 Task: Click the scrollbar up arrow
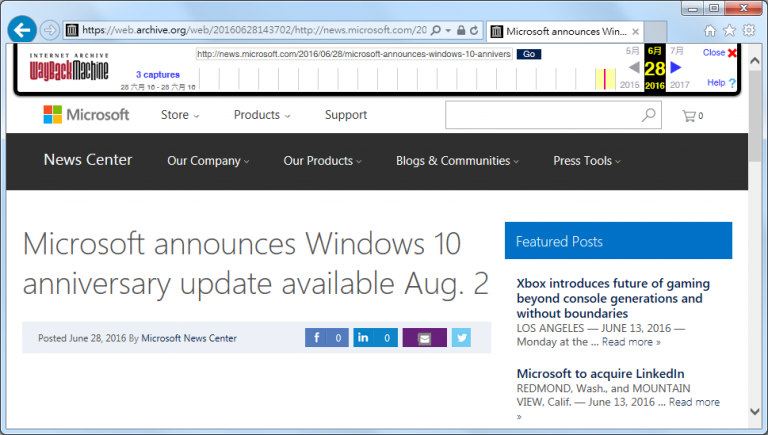coord(755,61)
